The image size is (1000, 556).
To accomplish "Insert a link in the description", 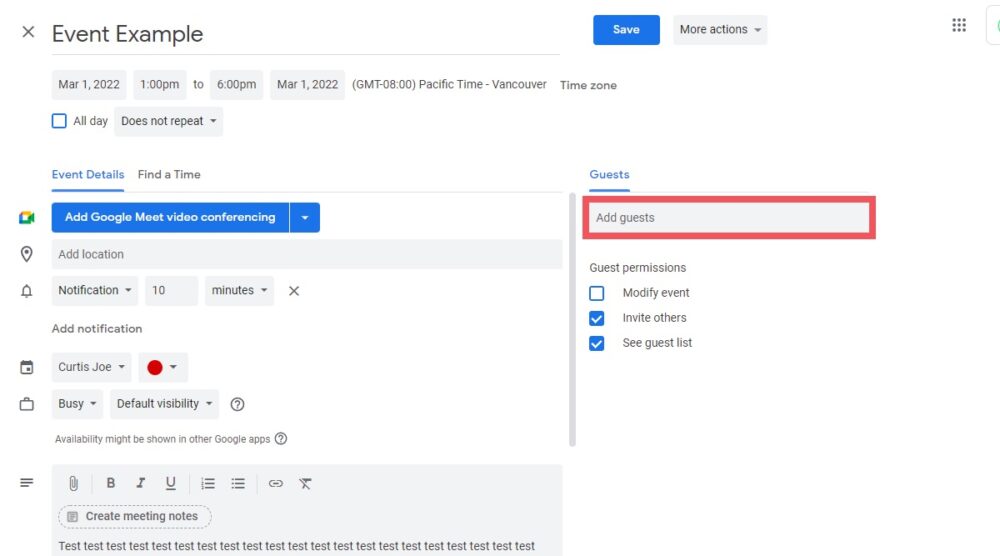I will tap(276, 483).
